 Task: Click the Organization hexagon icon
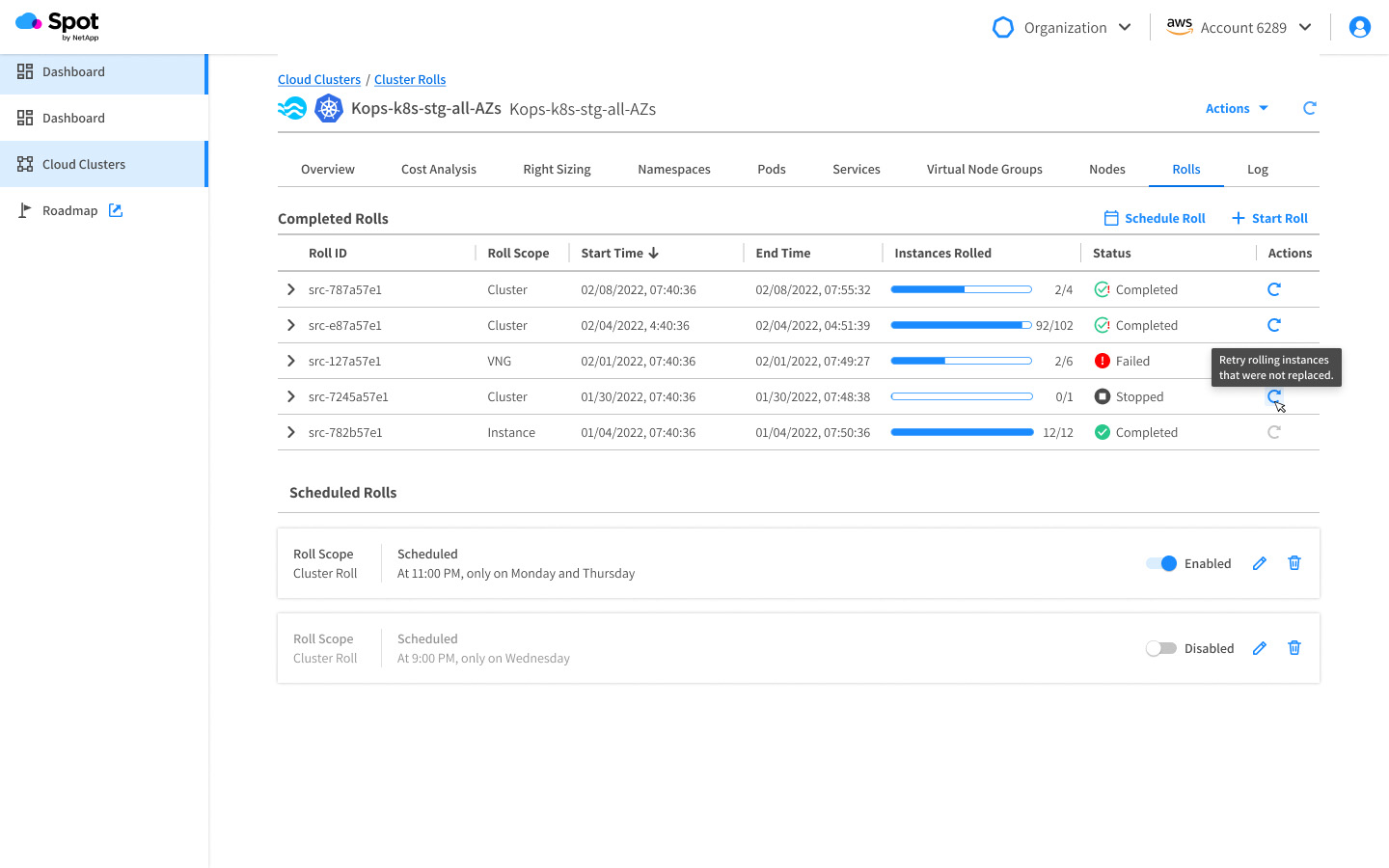pyautogui.click(x=1003, y=27)
